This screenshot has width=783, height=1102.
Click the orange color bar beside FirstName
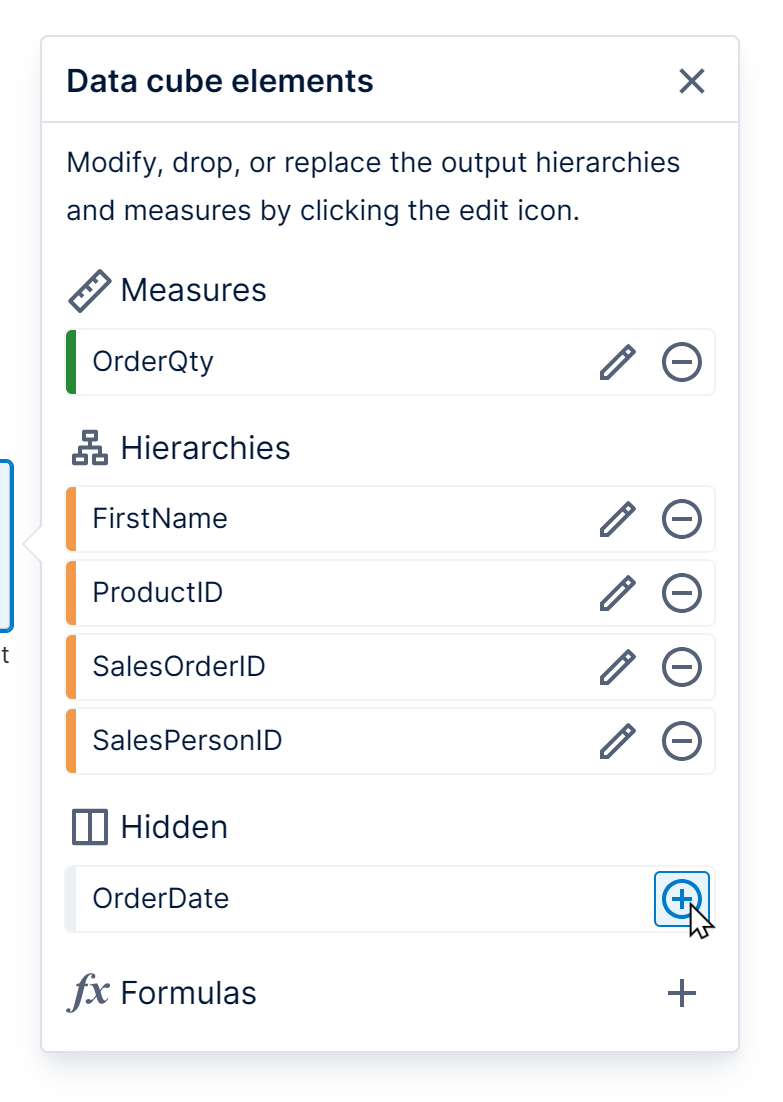[71, 518]
